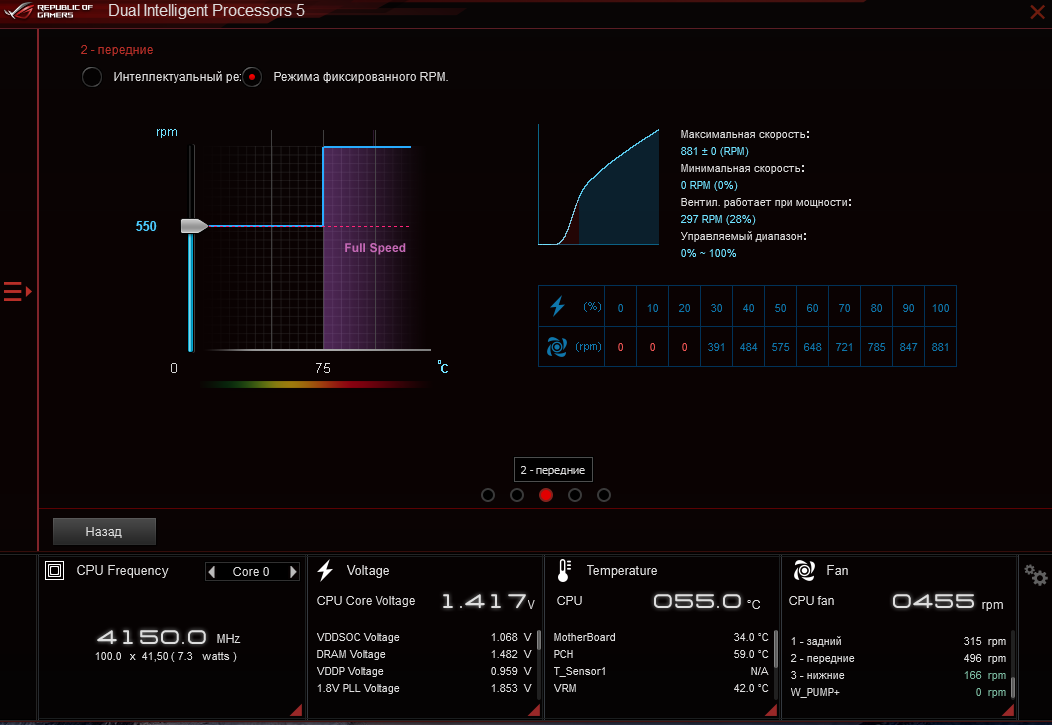Viewport: 1052px width, 725px height.
Task: Click the CPU Core Voltage 1.417 reading
Action: click(488, 601)
